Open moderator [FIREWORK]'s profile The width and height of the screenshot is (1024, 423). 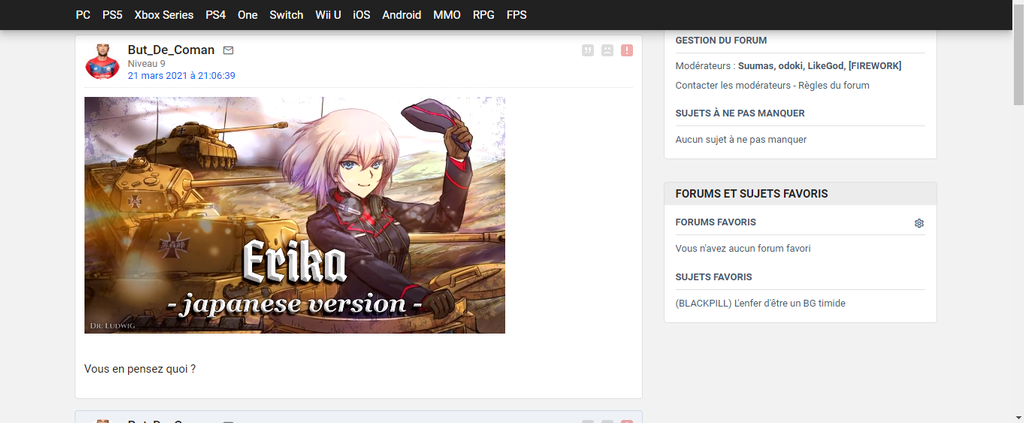(875, 66)
